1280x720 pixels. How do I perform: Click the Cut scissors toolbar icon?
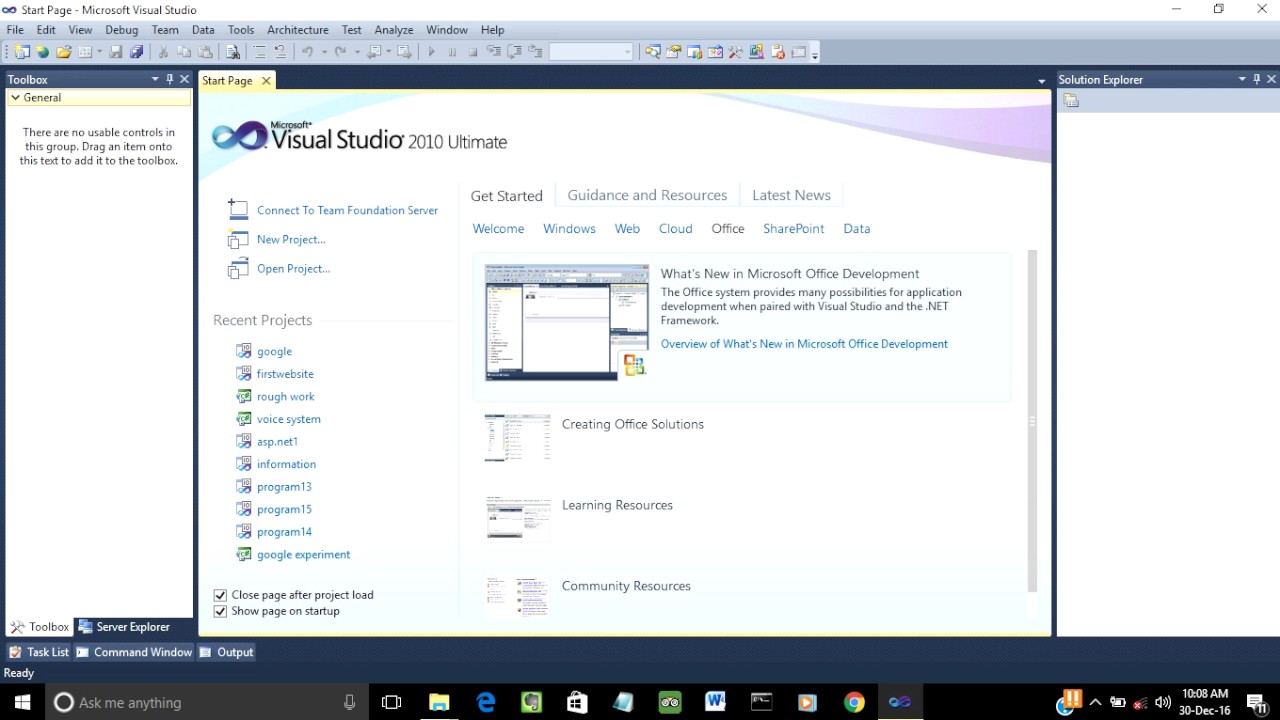tap(163, 52)
